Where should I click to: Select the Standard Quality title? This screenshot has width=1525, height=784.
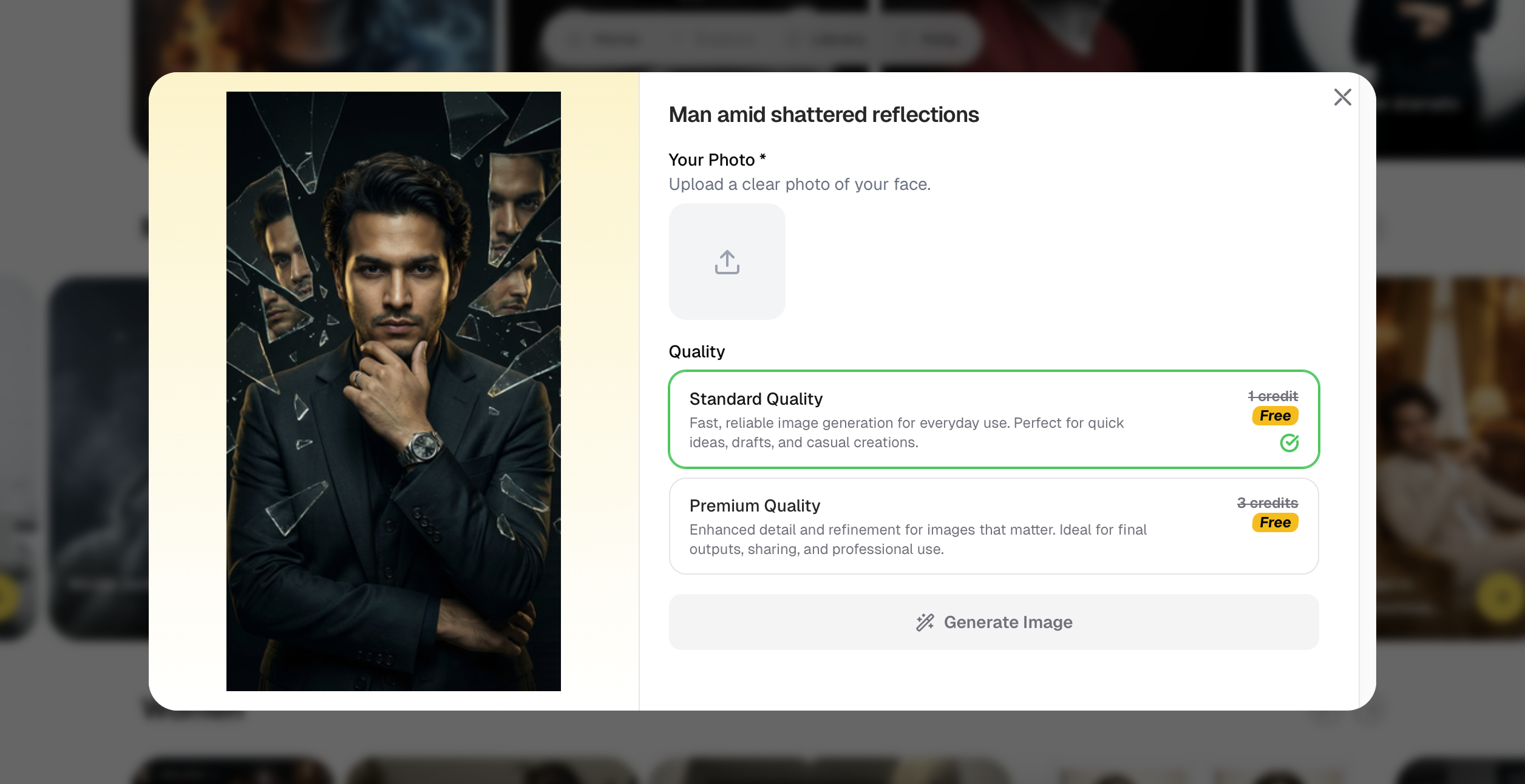[x=756, y=399]
